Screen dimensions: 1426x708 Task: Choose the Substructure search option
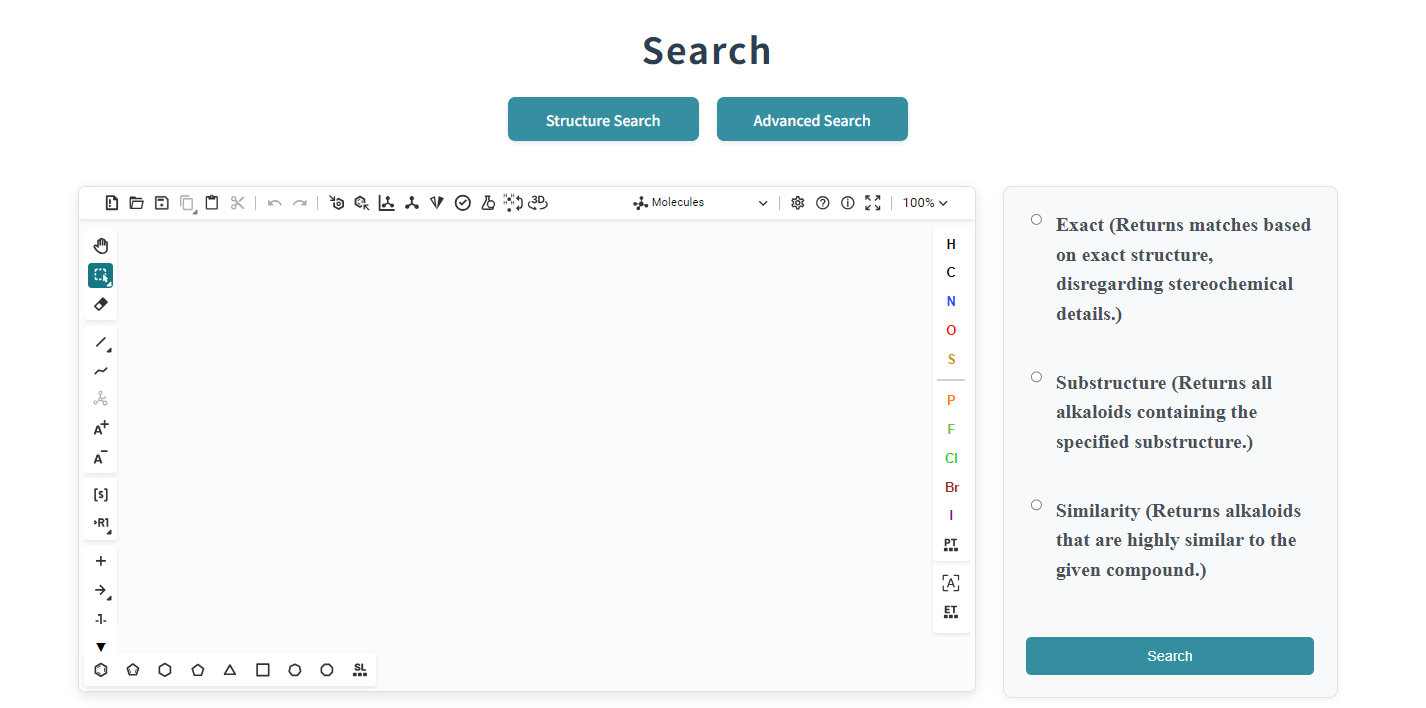(x=1036, y=378)
